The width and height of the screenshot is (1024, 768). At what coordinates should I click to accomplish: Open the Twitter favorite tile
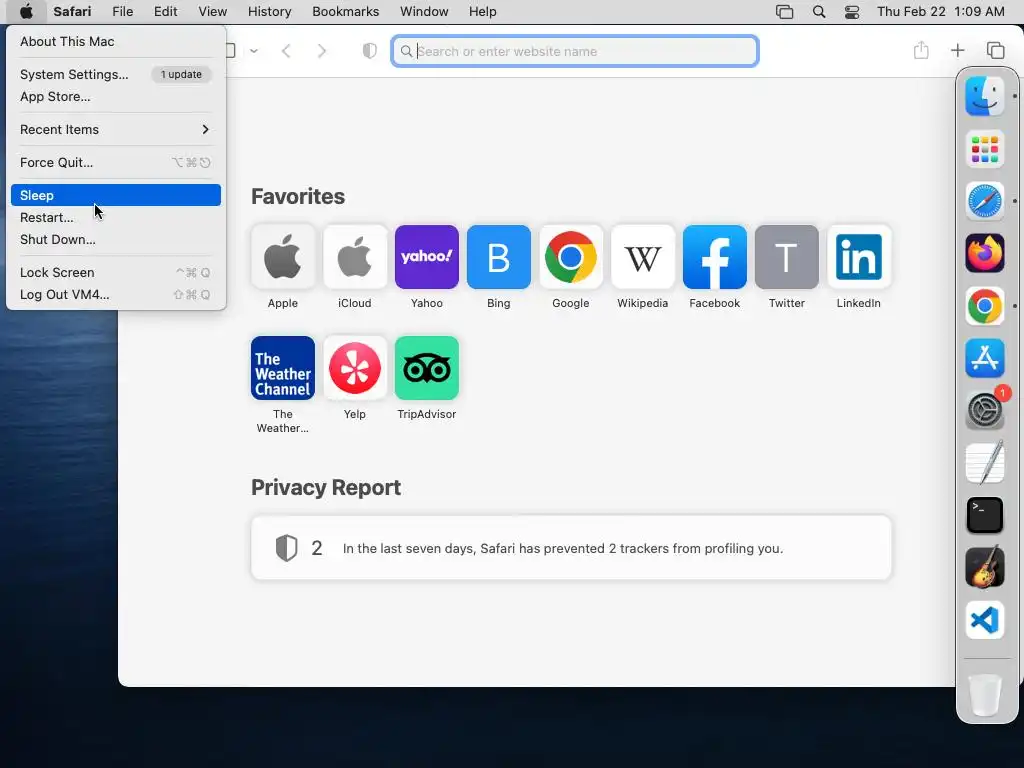(786, 257)
